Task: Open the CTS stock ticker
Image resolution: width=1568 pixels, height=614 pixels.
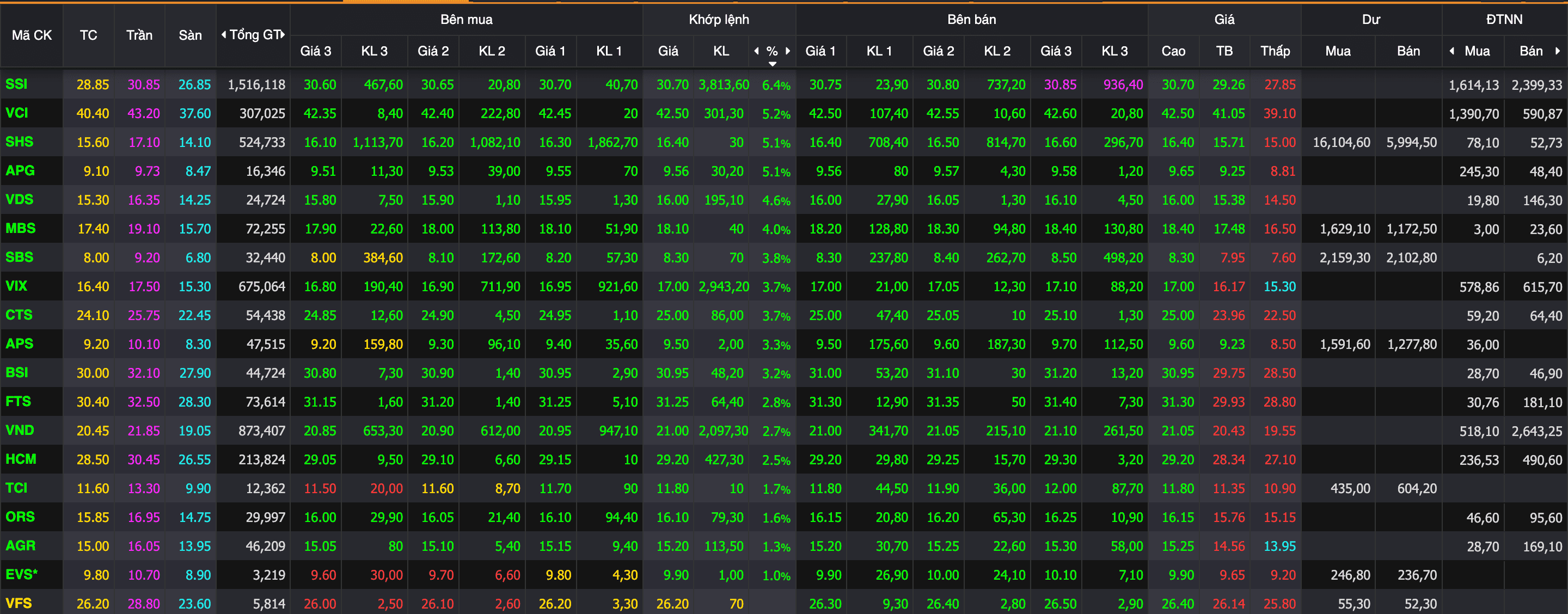Action: [x=19, y=315]
